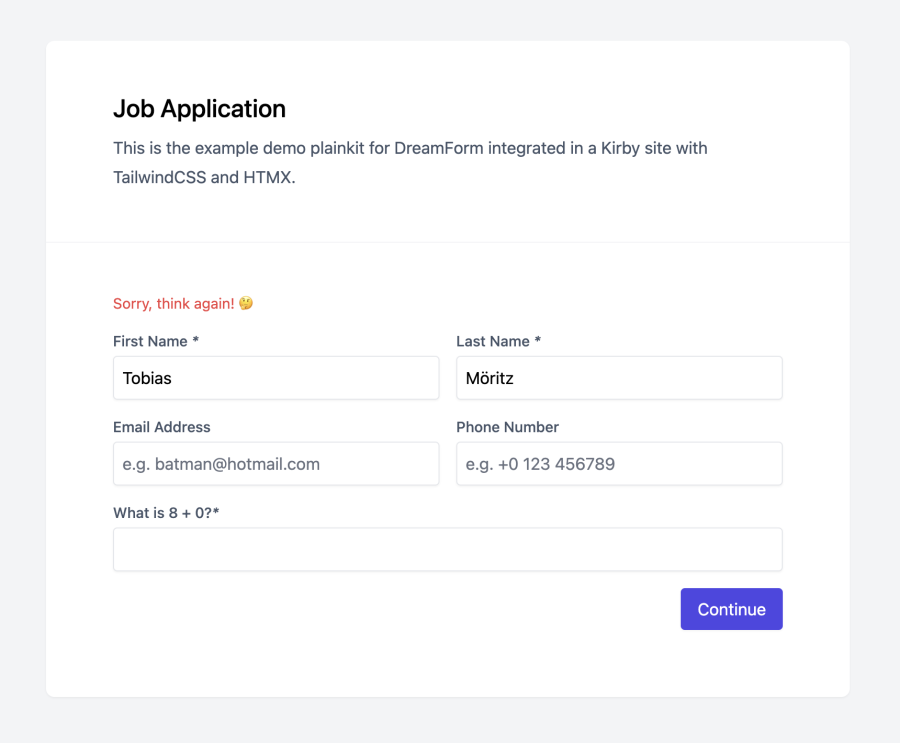900x743 pixels.
Task: Click the Email Address label
Action: 162,427
